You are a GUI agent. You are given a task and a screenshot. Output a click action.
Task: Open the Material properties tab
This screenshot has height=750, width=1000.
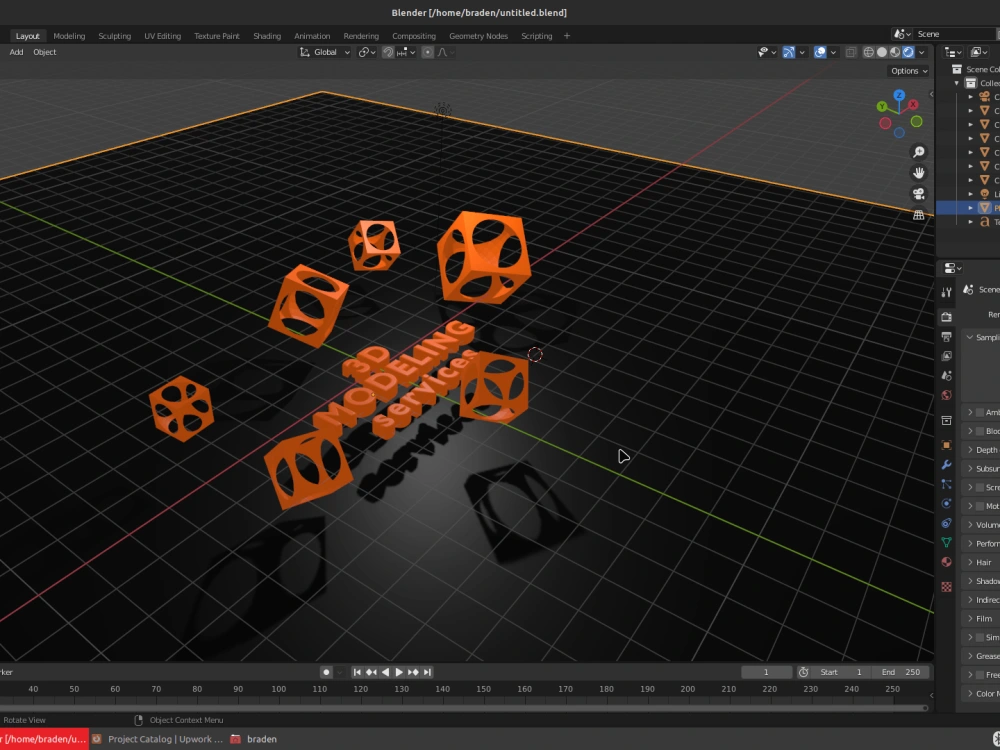click(946, 562)
